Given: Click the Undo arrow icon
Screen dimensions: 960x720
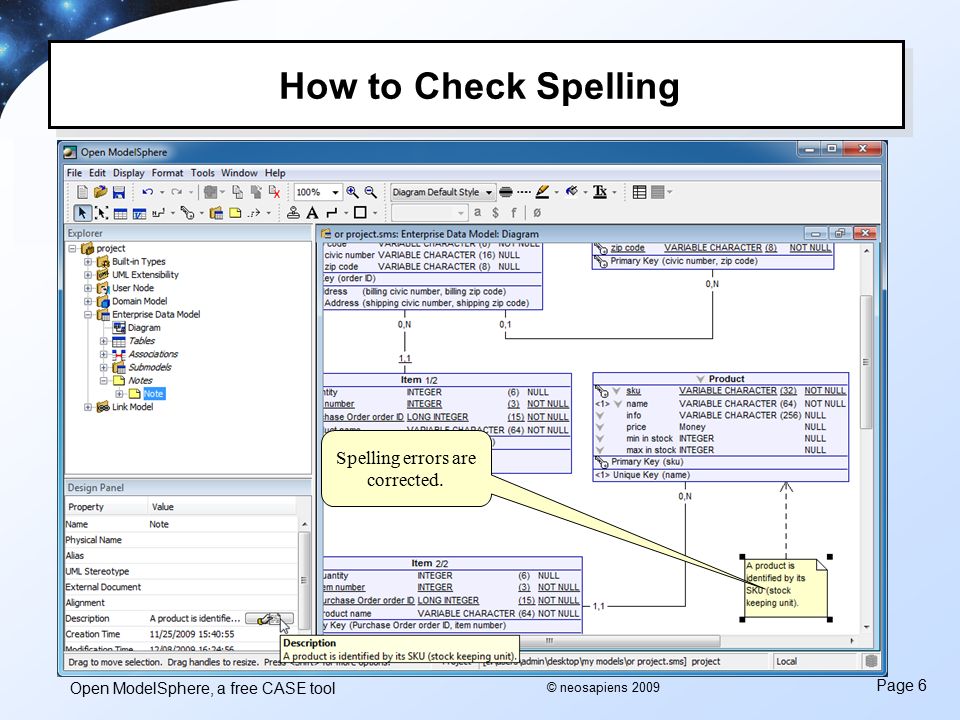Looking at the screenshot, I should [148, 192].
